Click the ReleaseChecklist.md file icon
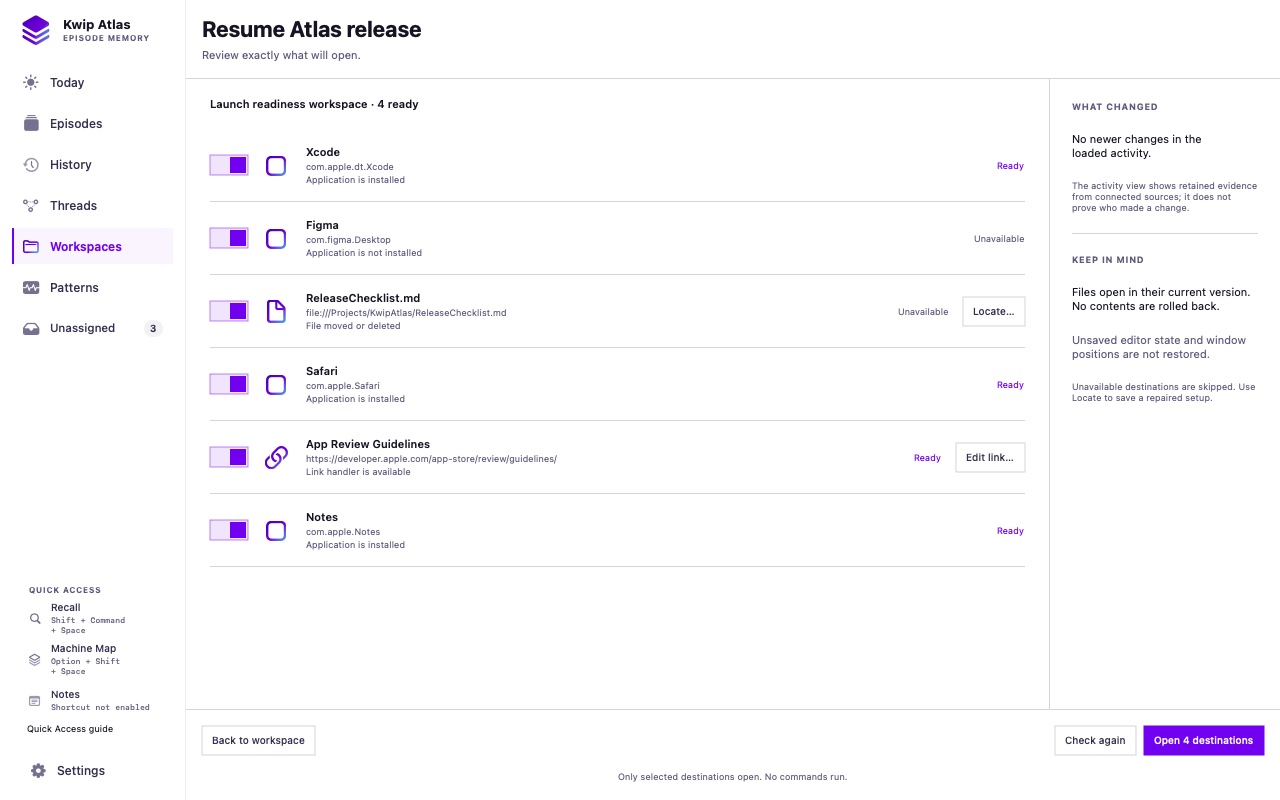Screen dimensions: 1280x800 (x=276, y=312)
